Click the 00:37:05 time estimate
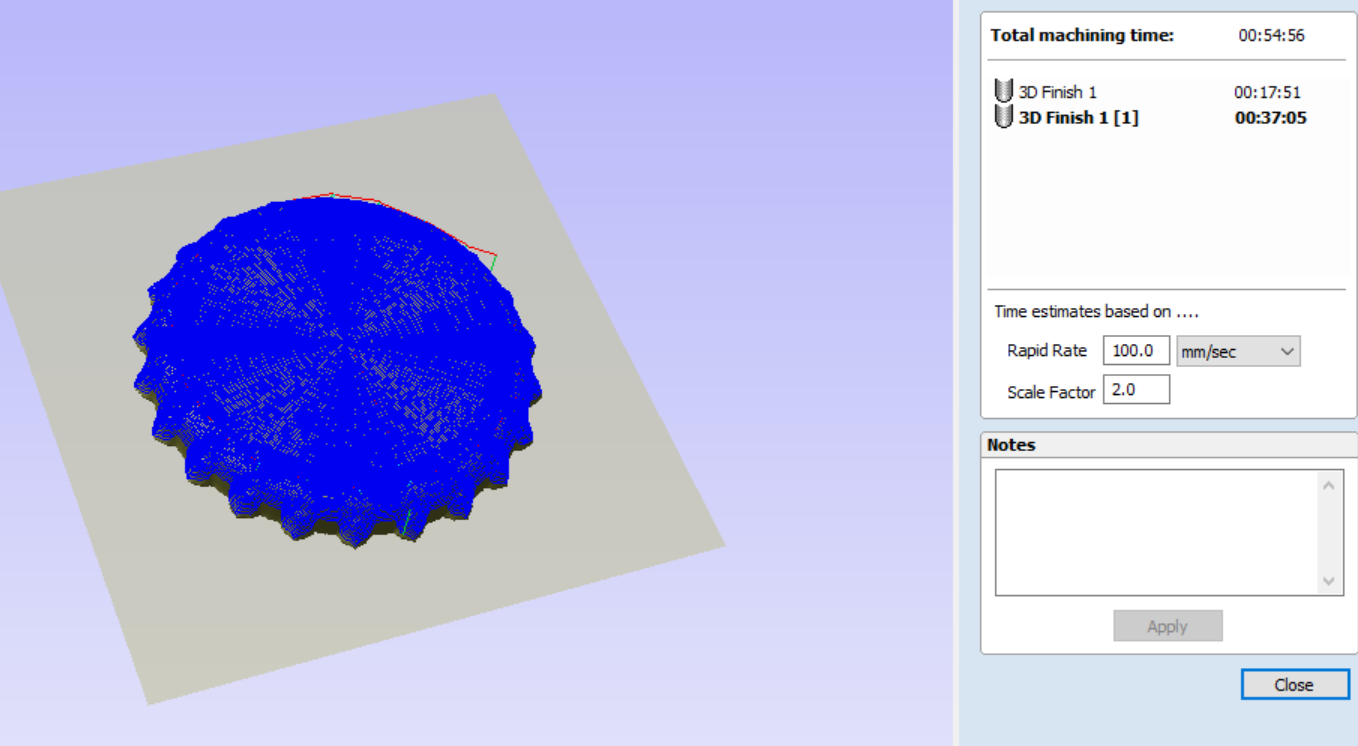1358x746 pixels. pyautogui.click(x=1270, y=118)
